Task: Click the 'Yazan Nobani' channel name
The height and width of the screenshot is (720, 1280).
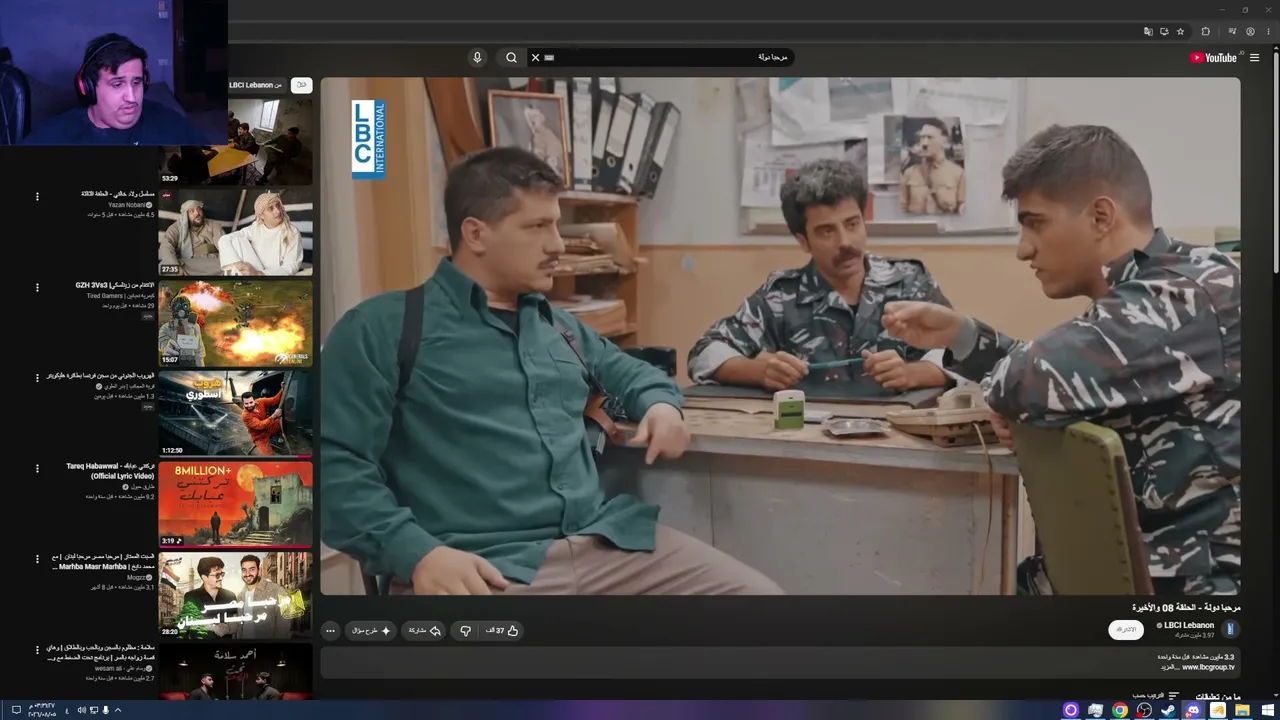Action: click(127, 205)
